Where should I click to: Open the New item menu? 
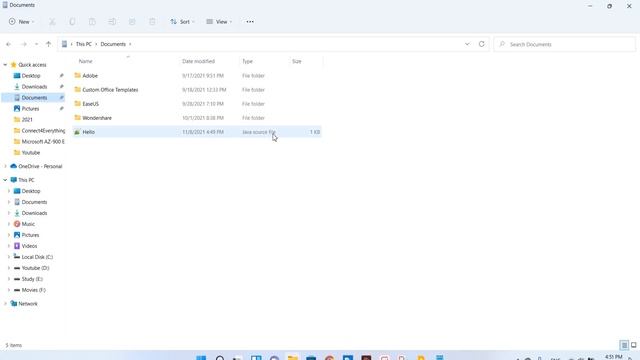(22, 22)
